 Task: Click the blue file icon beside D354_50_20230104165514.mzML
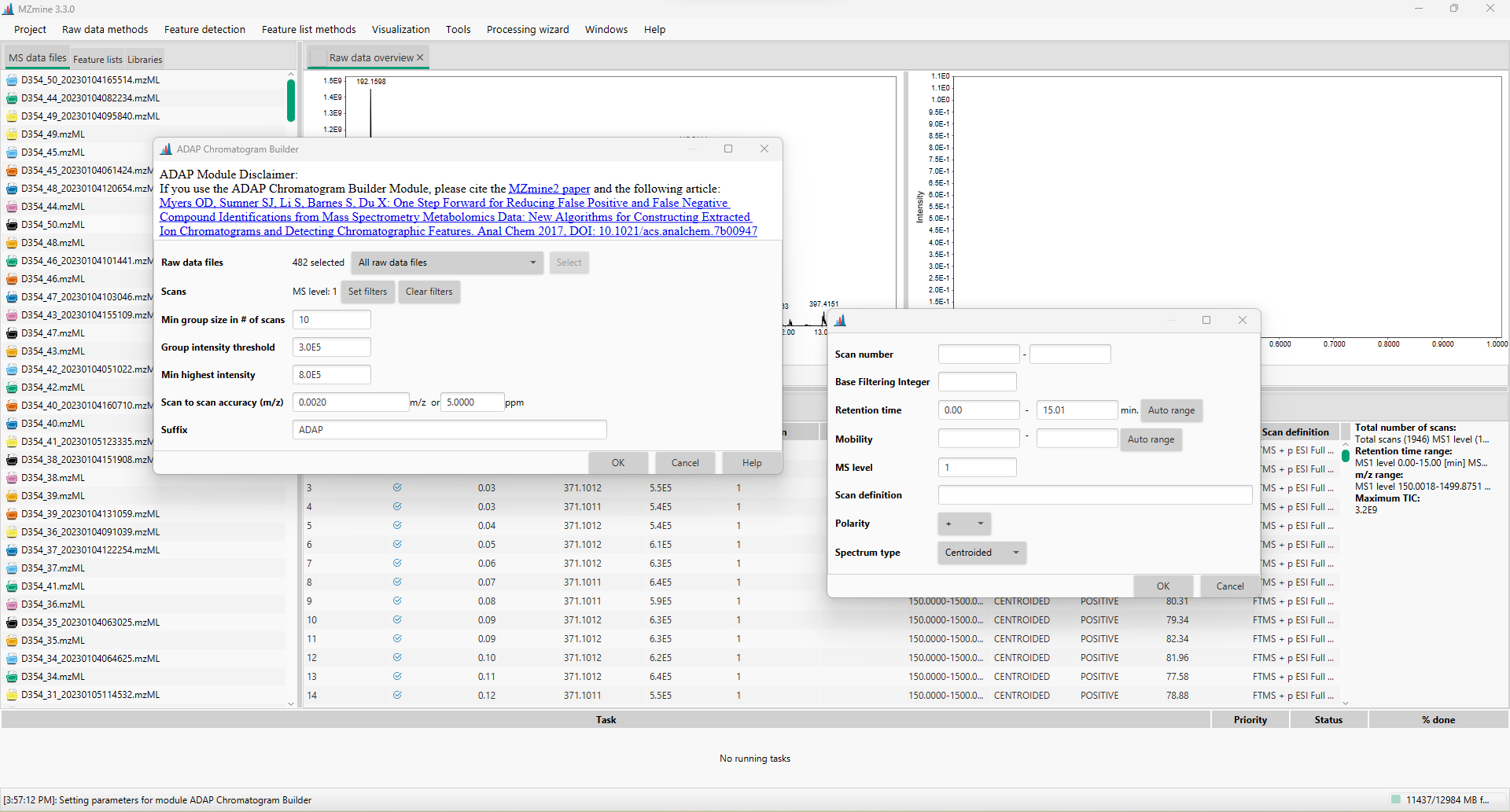pyautogui.click(x=11, y=79)
